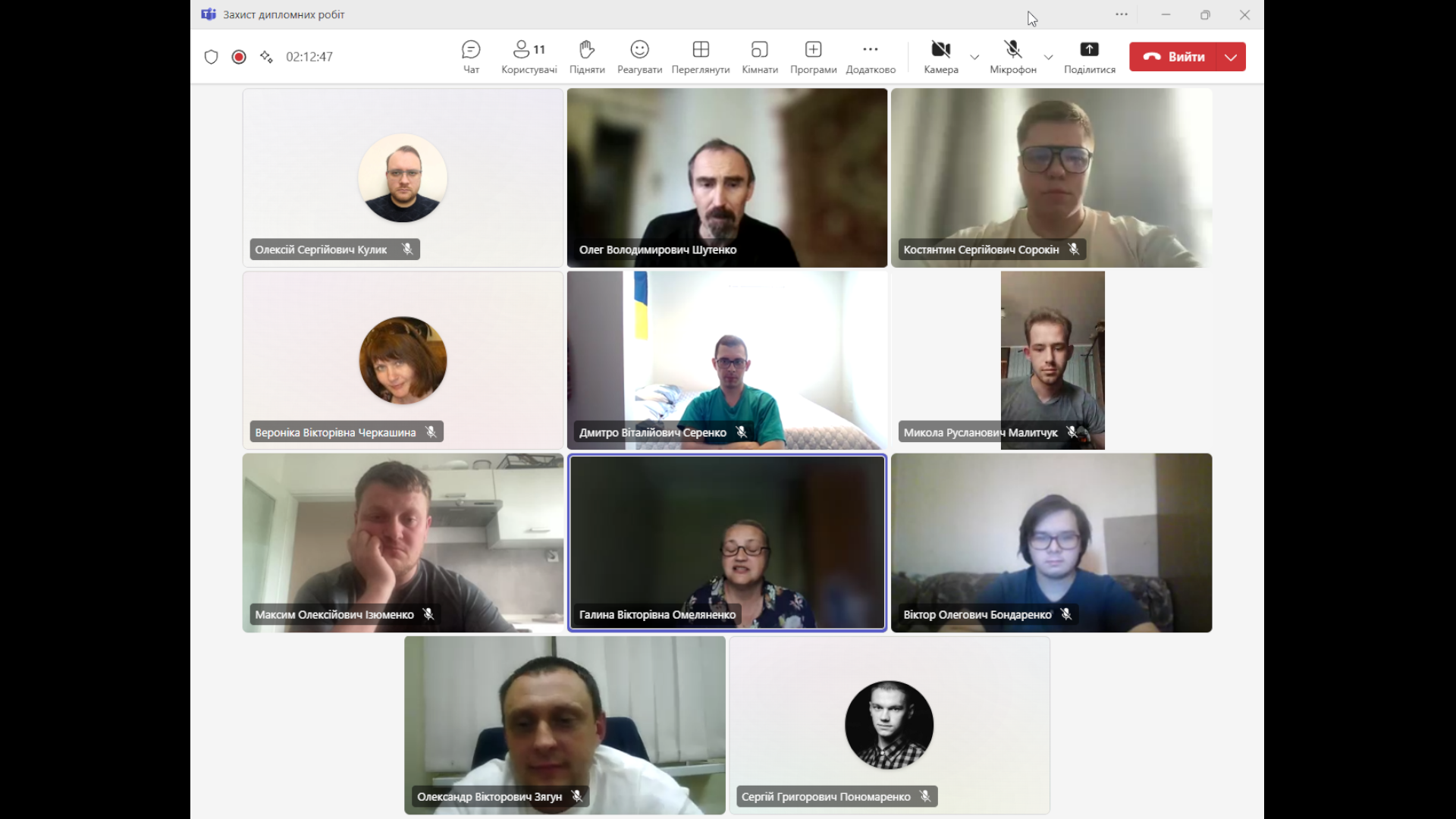Expand microphone options chevron
1456x819 pixels.
point(1048,57)
